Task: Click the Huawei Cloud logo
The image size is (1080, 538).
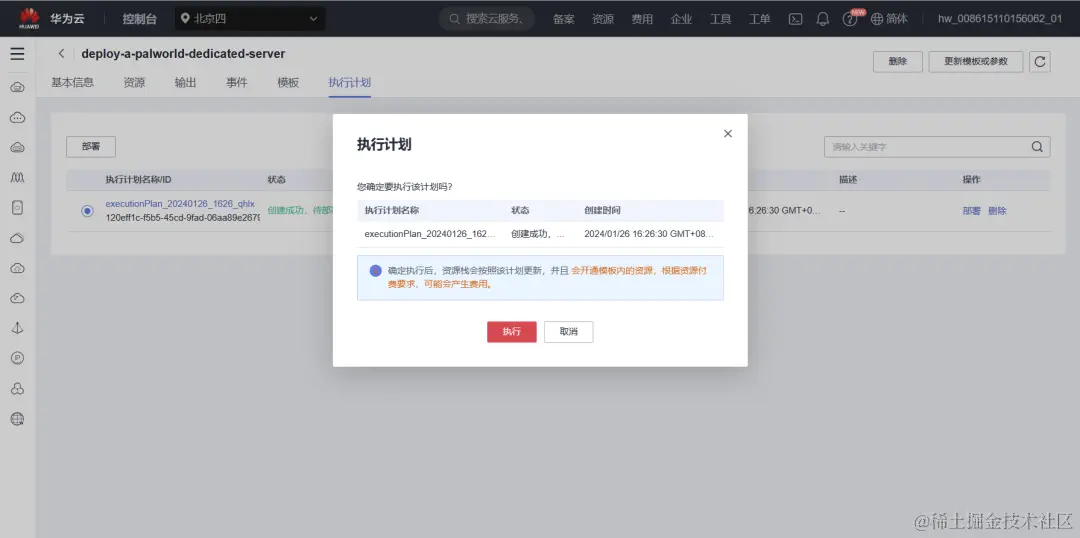Action: [x=30, y=18]
